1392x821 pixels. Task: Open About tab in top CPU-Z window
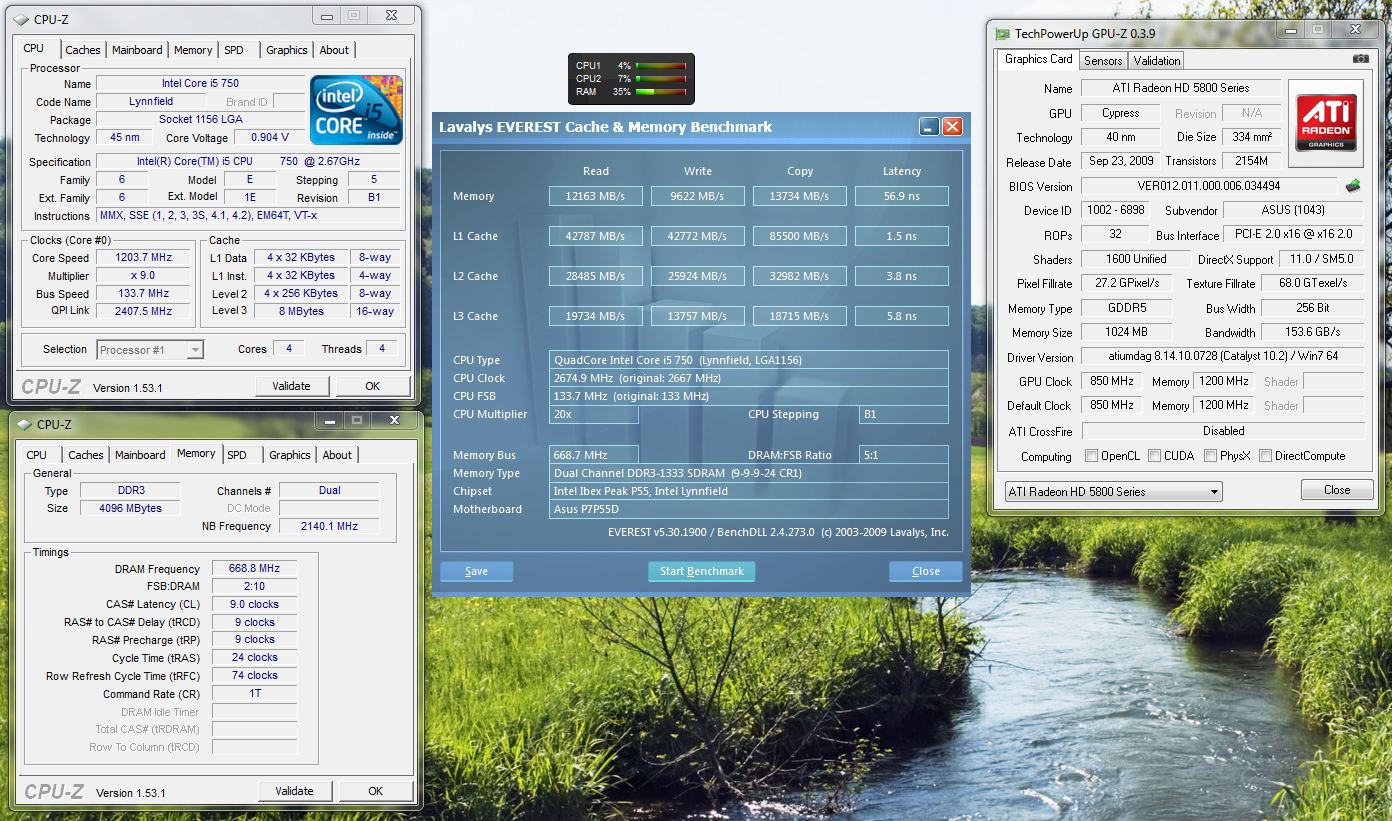(x=334, y=50)
